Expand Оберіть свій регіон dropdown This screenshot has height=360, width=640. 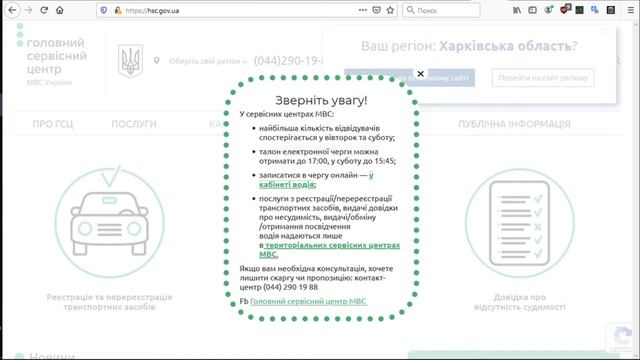(208, 61)
